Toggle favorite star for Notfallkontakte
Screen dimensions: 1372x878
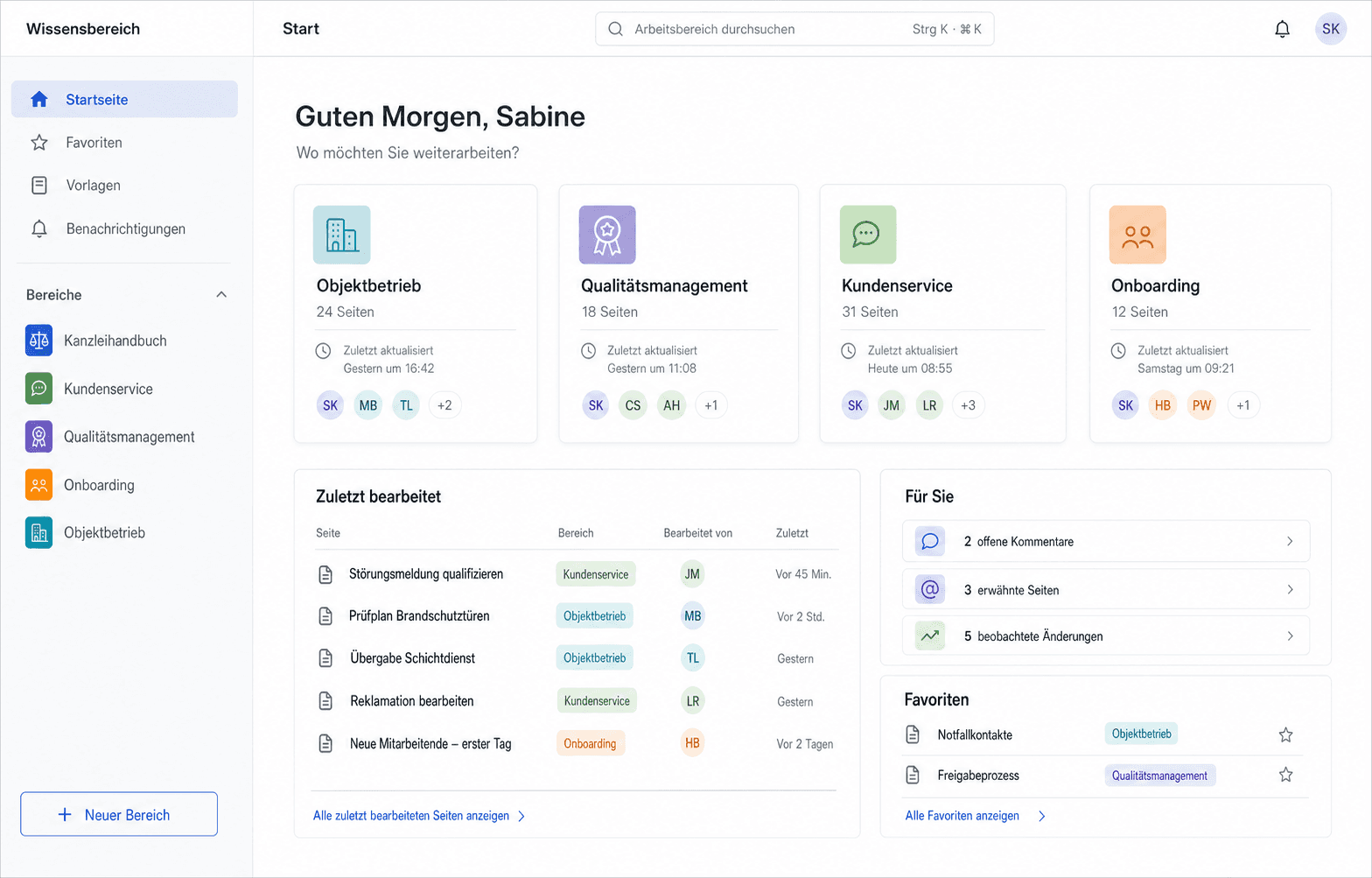1285,734
